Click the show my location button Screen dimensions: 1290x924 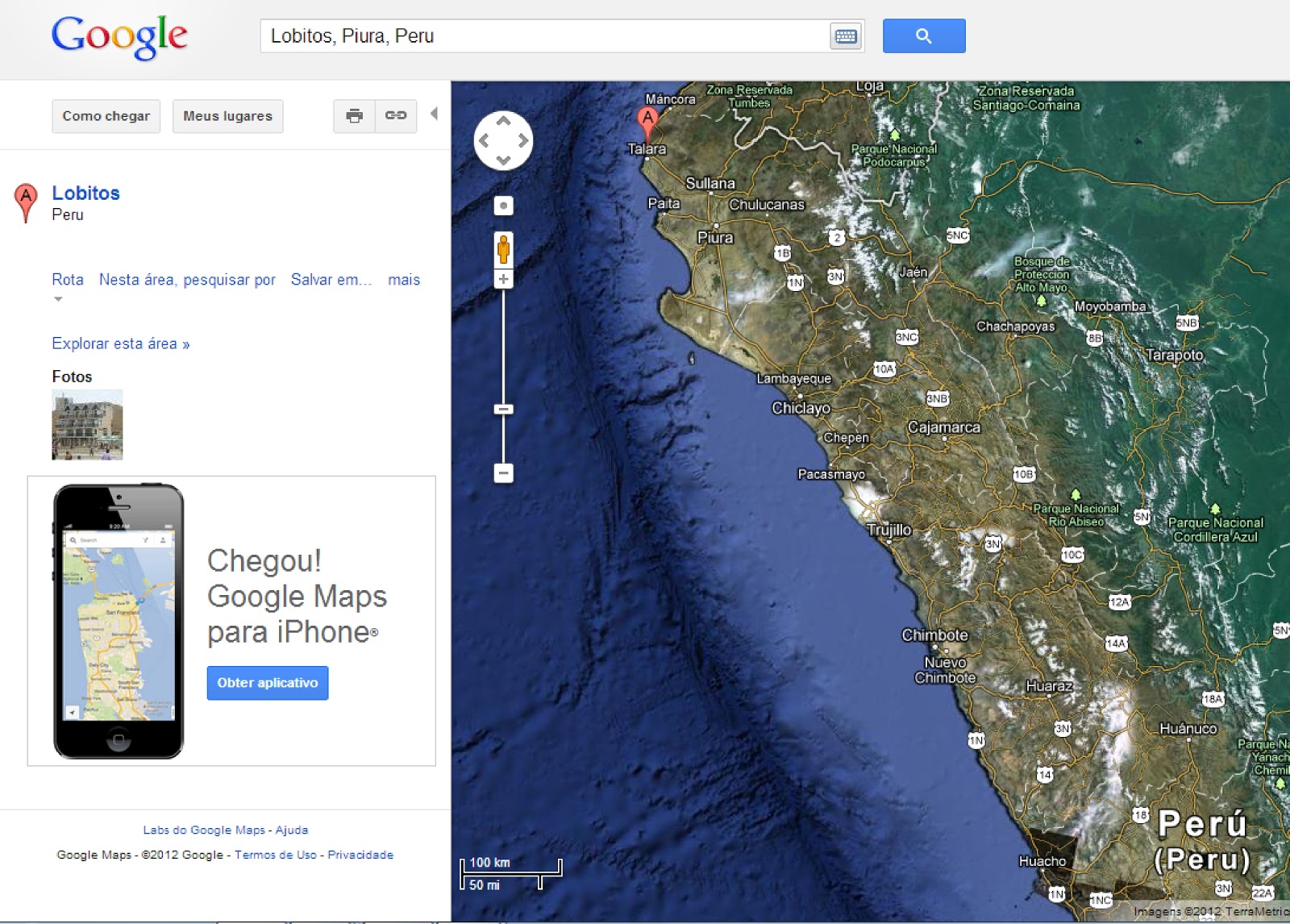coord(503,206)
